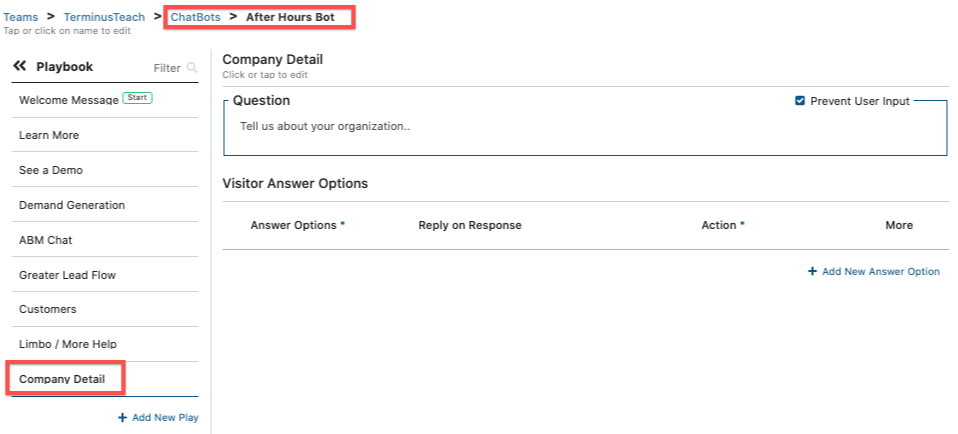Collapse the Playbook panel with double chevron
Image resolution: width=958 pixels, height=434 pixels.
point(20,66)
